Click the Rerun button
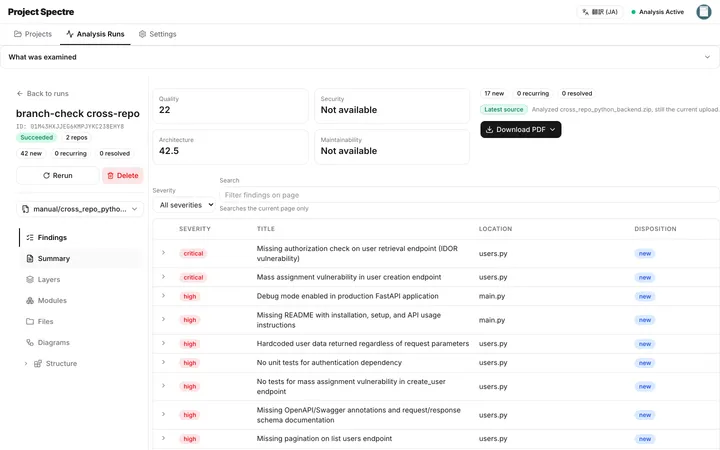Viewport: 720px width, 450px height. pyautogui.click(x=58, y=175)
